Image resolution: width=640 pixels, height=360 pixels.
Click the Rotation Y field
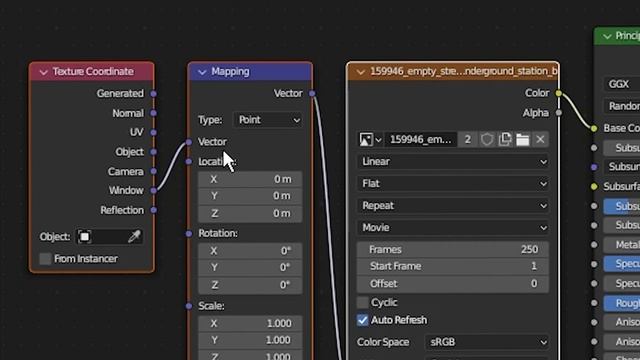coord(250,267)
